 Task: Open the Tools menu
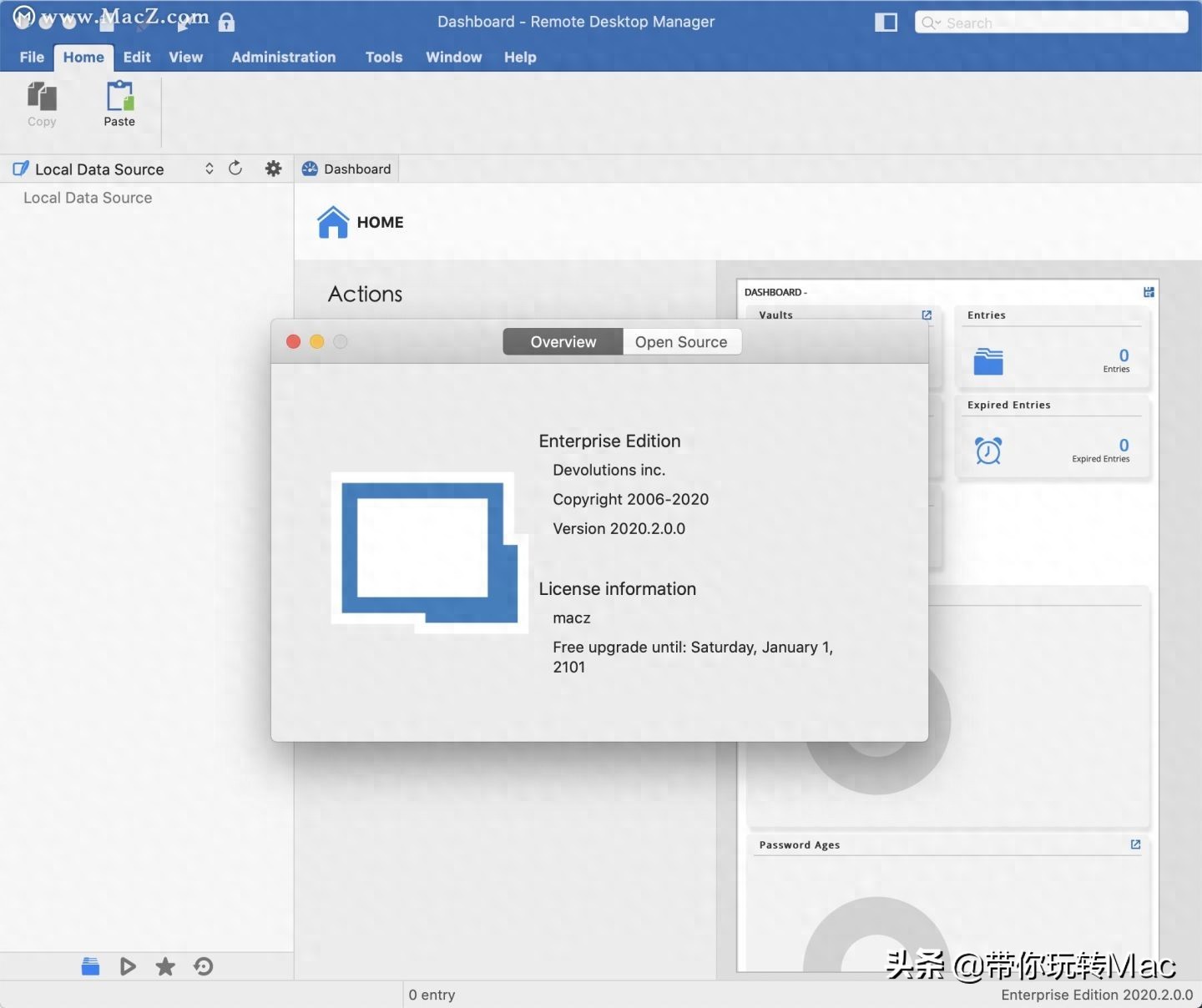coord(383,57)
